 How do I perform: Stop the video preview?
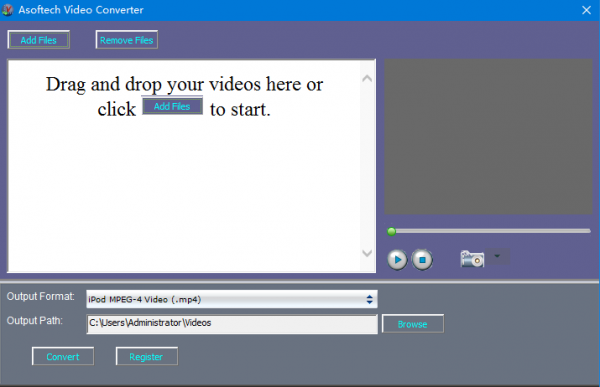(x=422, y=260)
